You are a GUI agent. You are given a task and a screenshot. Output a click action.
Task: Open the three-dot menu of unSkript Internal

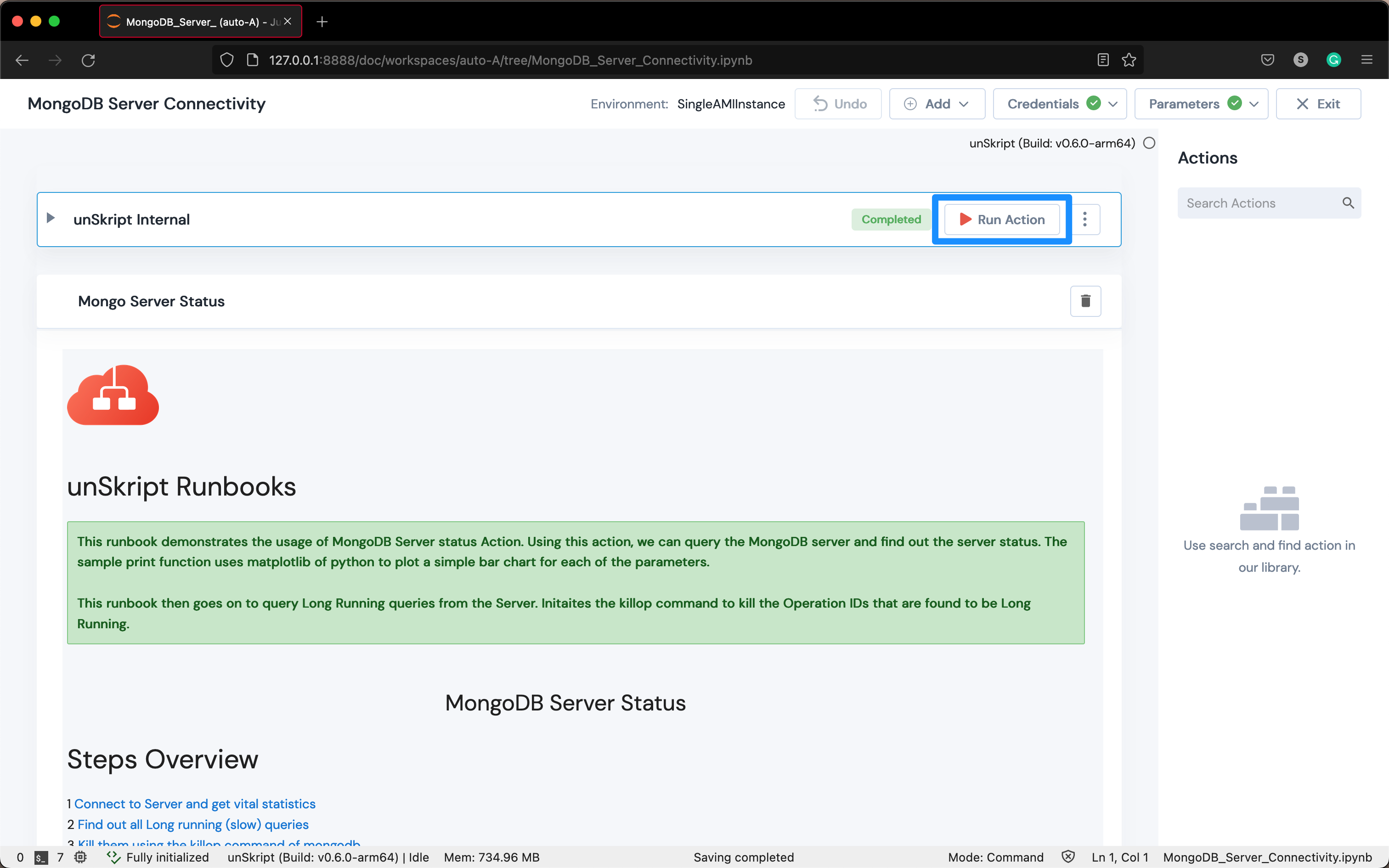[x=1085, y=220]
